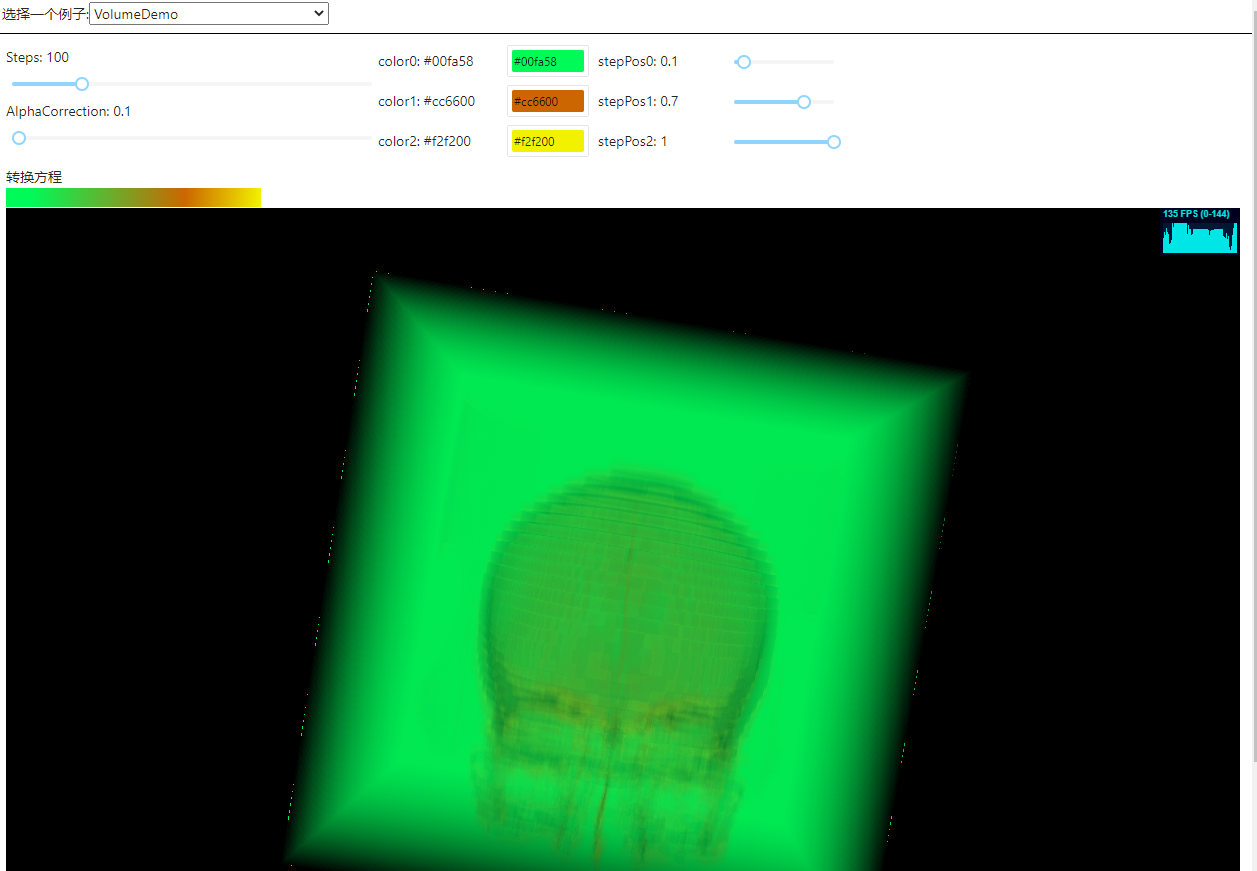Open the color1 #cc6600 color picker
Screen dimensions: 1257x871
tap(546, 101)
